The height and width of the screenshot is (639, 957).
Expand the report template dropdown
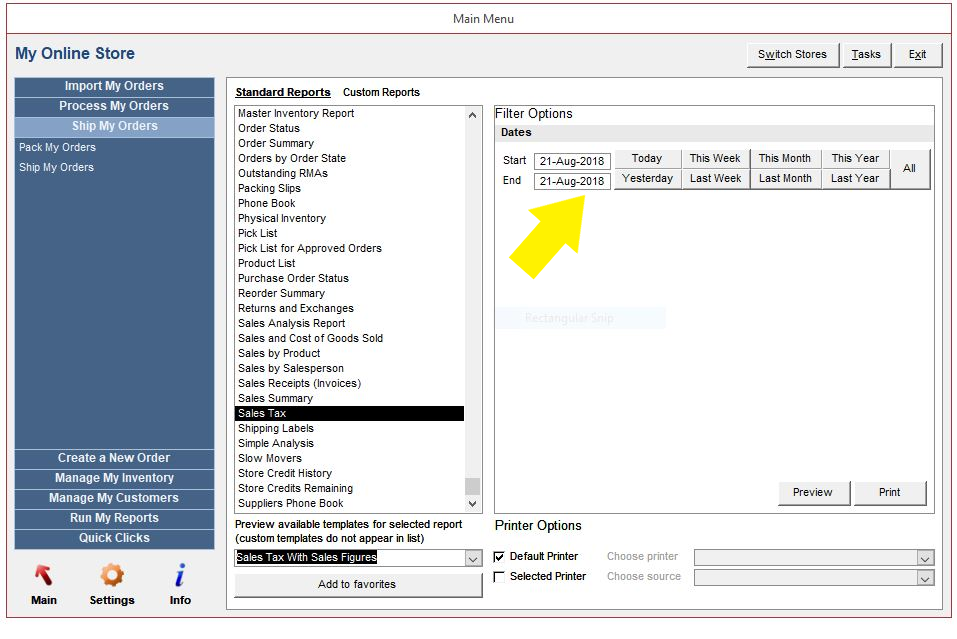click(473, 558)
